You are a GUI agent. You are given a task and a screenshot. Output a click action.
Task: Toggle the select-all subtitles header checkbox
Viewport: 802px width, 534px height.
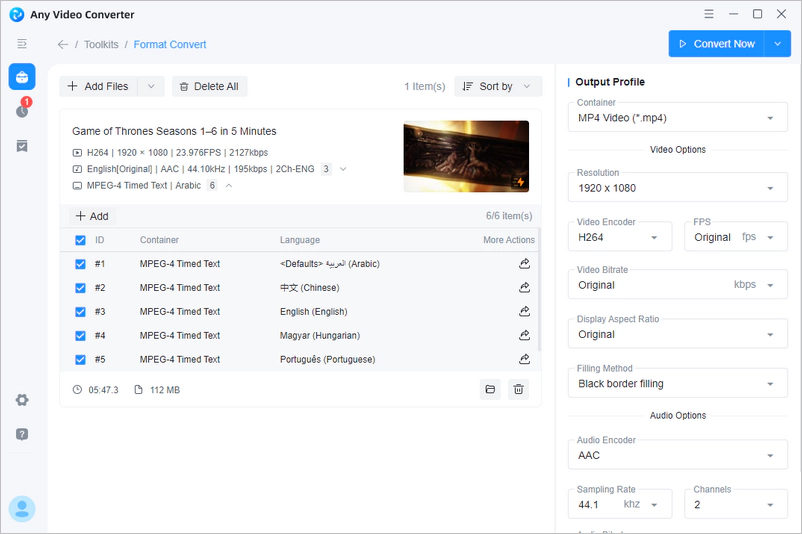80,240
